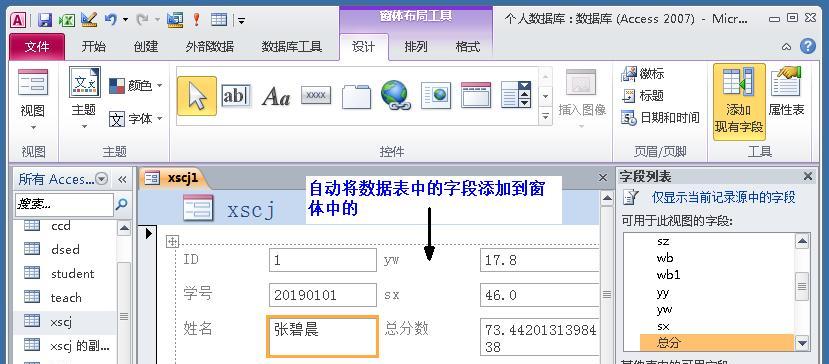The height and width of the screenshot is (364, 829).
Task: Collapse the navigation pane with « button
Action: [x=122, y=179]
